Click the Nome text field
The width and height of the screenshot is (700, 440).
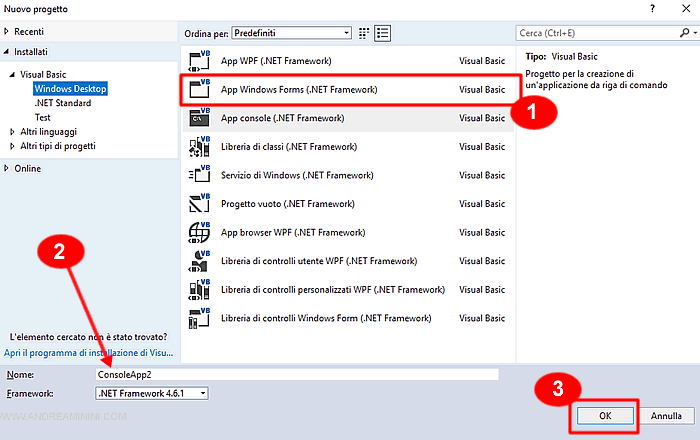click(296, 374)
